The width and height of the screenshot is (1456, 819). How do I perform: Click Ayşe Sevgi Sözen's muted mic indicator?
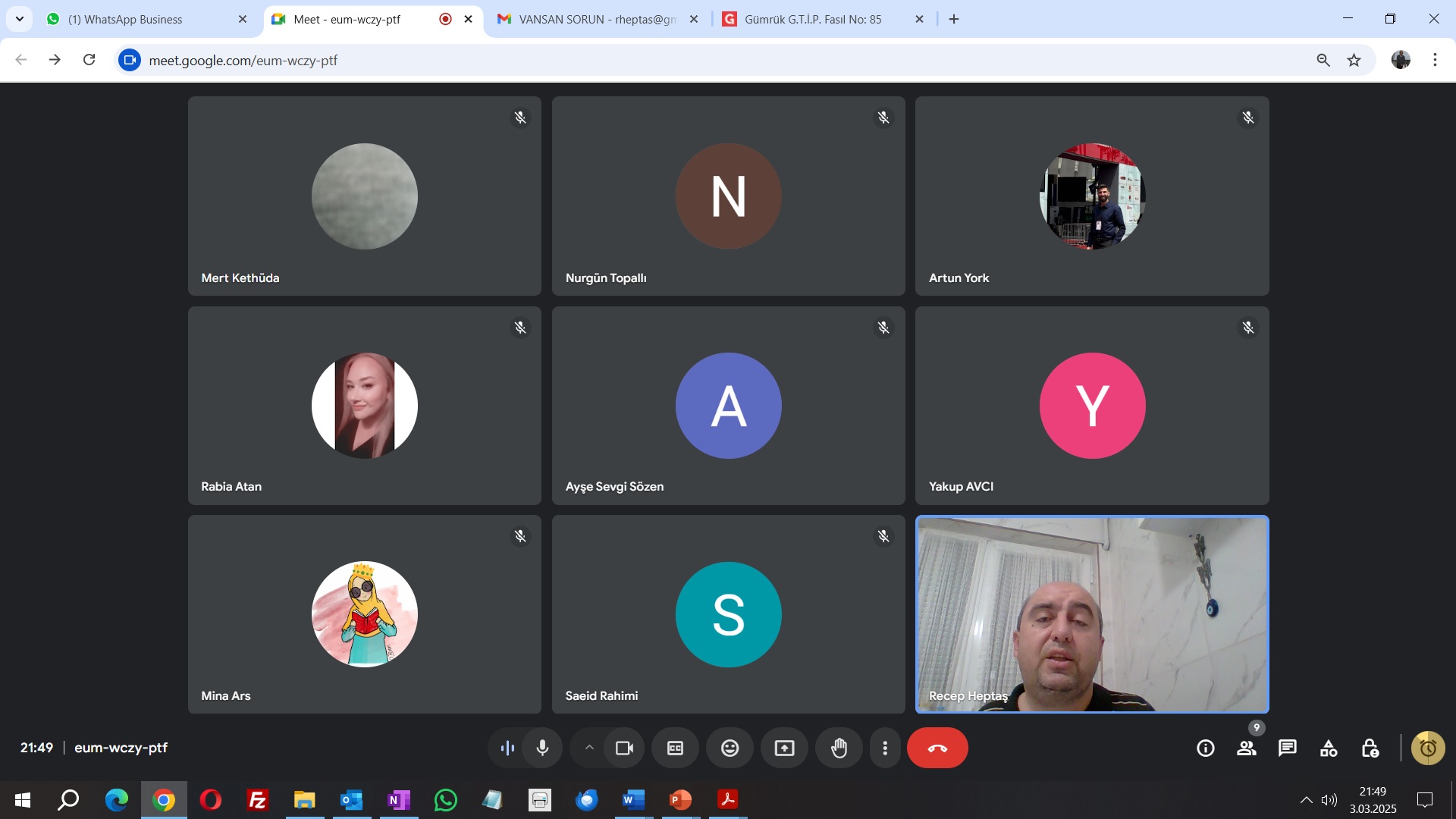click(x=883, y=328)
